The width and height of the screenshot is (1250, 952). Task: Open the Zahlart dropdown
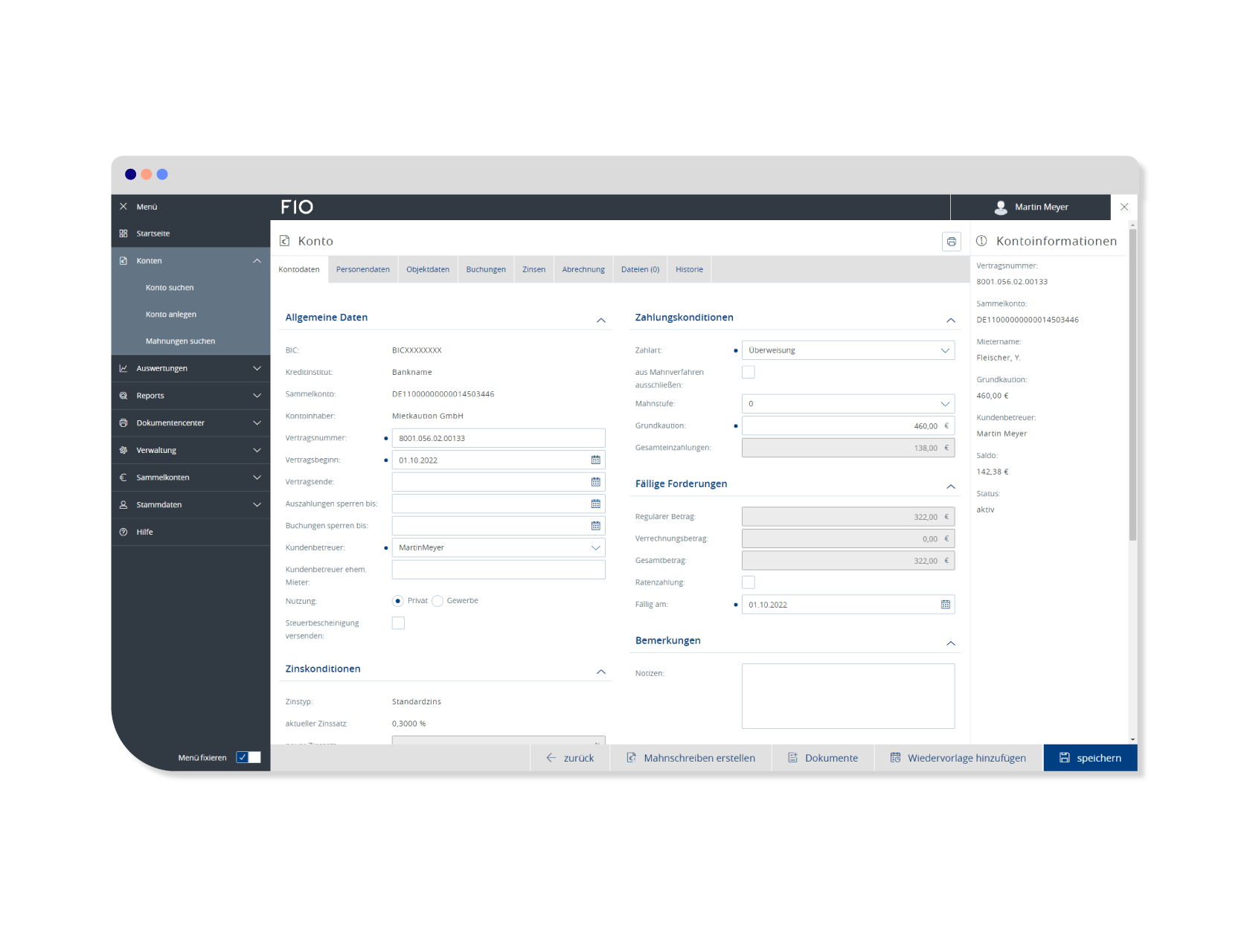point(848,350)
